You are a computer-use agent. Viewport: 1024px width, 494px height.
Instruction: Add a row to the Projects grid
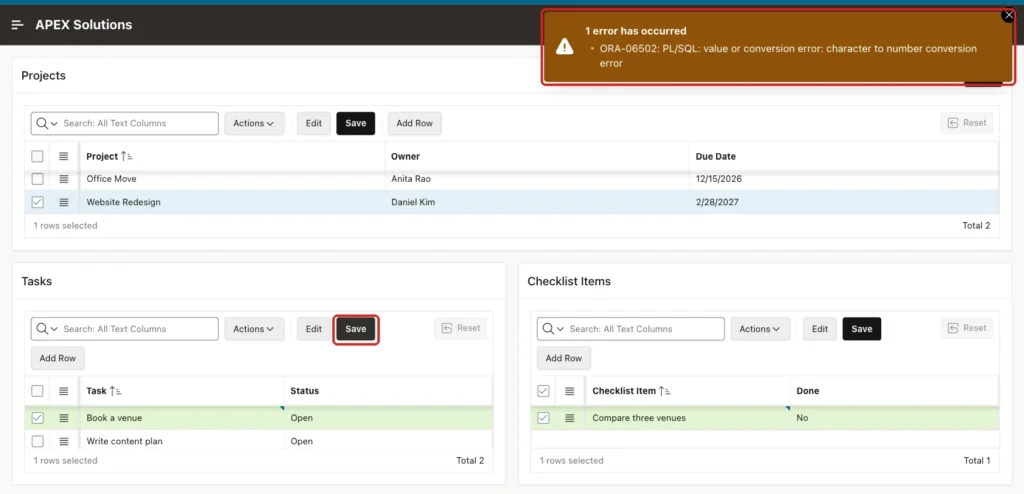415,124
